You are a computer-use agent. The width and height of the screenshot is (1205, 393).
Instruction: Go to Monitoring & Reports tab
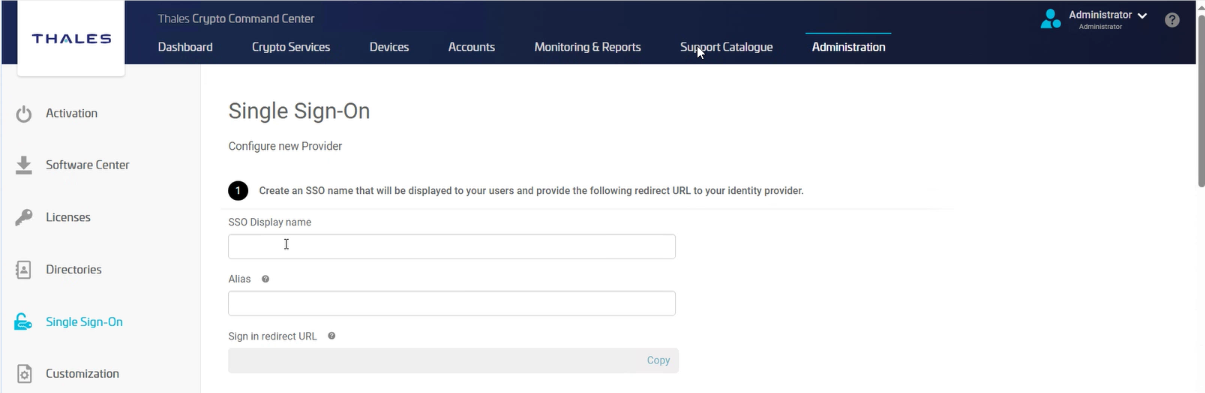pos(588,47)
